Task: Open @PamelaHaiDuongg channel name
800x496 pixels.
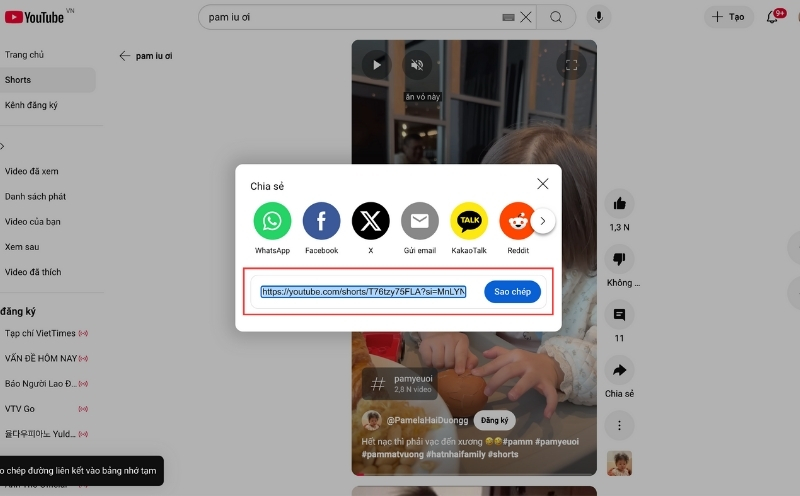Action: [x=427, y=420]
